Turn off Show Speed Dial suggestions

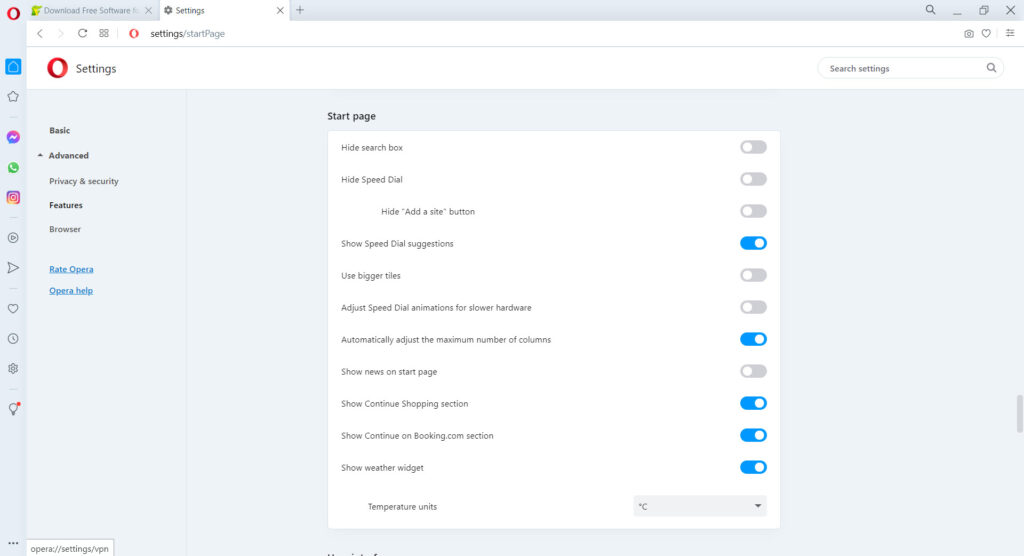click(x=753, y=243)
